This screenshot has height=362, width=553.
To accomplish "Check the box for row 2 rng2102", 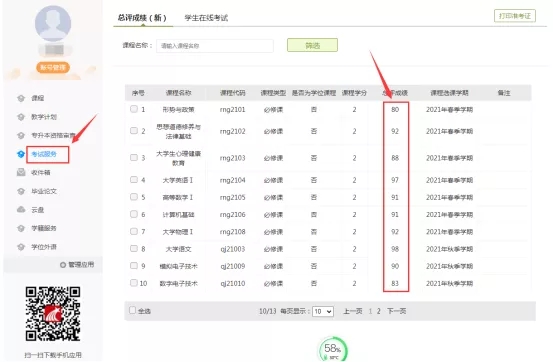I will click(x=134, y=131).
